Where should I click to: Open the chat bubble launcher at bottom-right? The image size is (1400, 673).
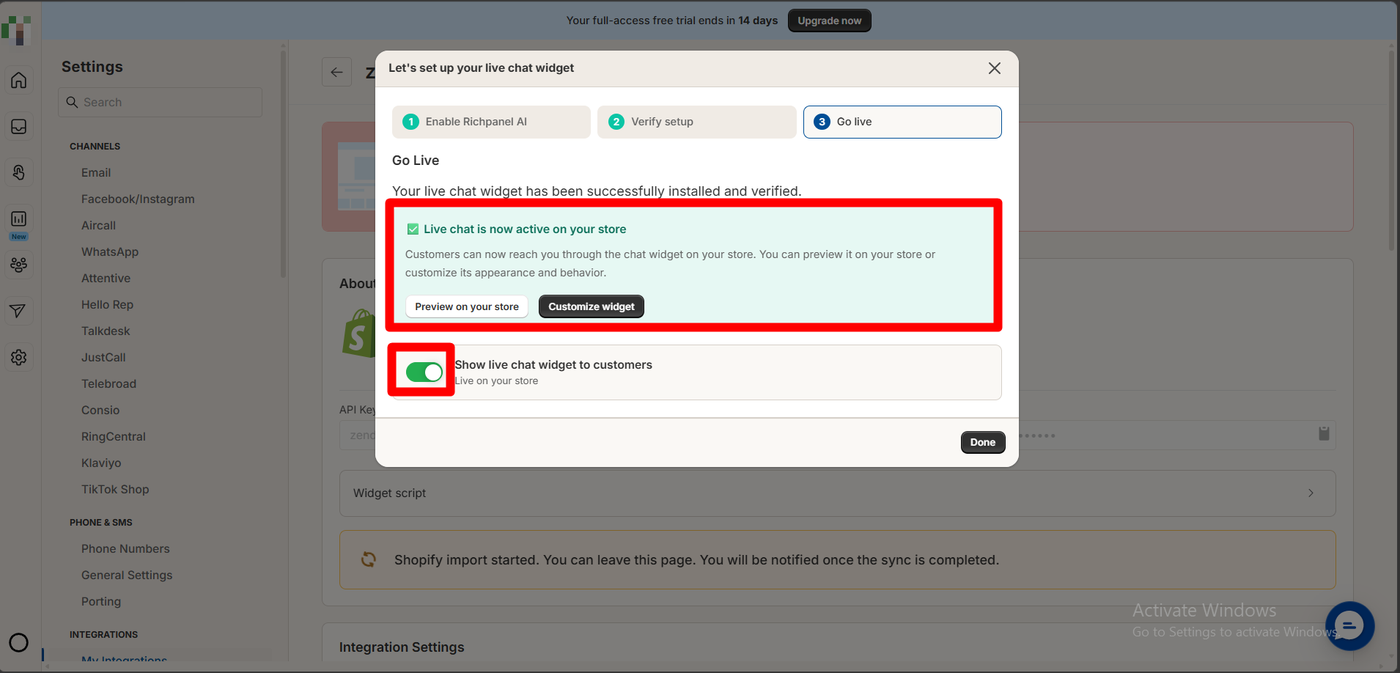click(1349, 626)
